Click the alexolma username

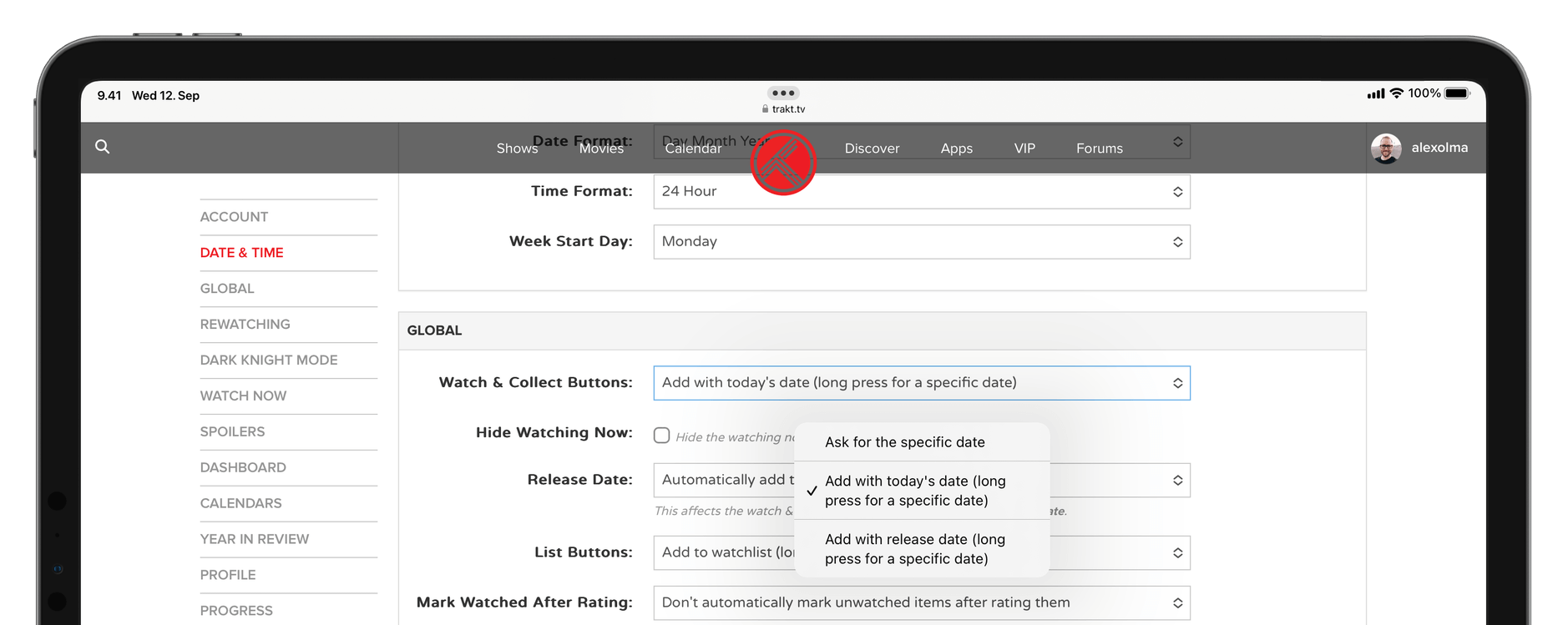[x=1439, y=148]
